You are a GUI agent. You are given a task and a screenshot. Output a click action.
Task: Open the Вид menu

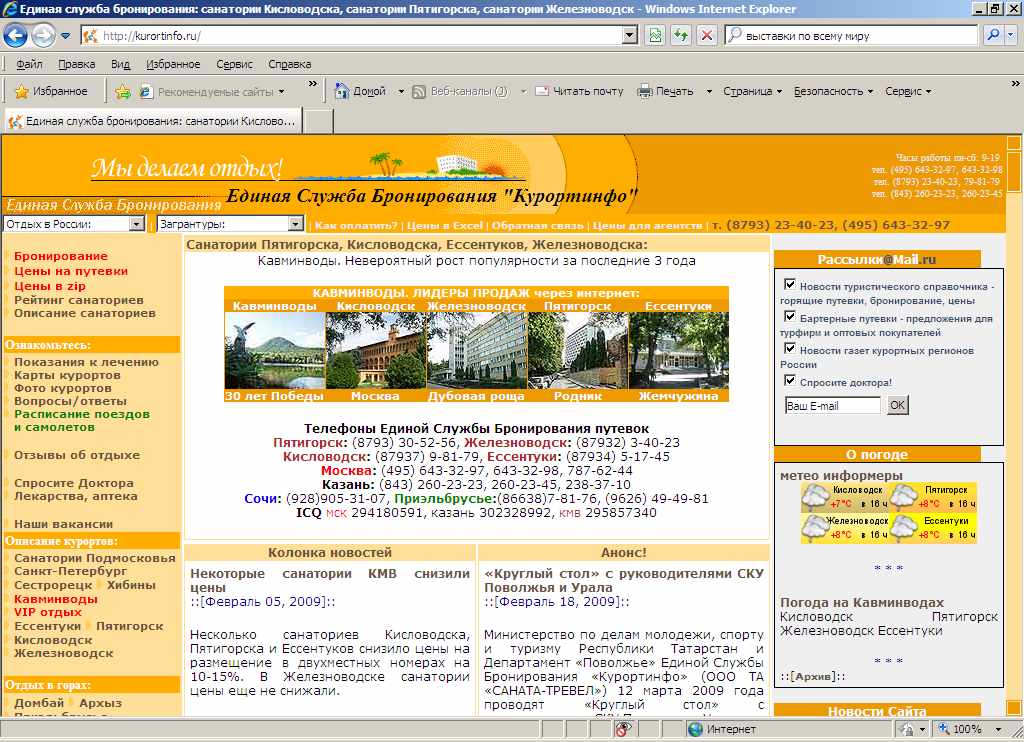coord(120,64)
